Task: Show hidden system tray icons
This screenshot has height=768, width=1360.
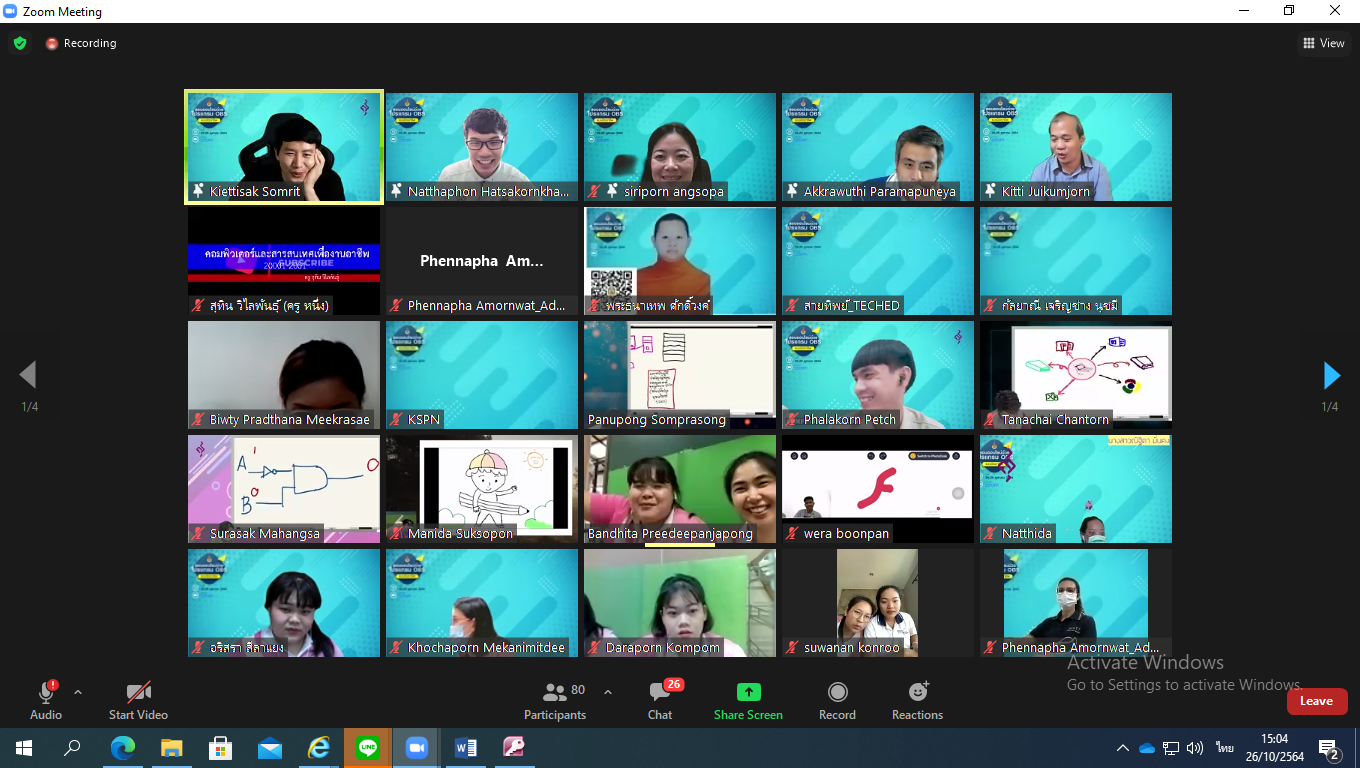Action: (x=1123, y=748)
